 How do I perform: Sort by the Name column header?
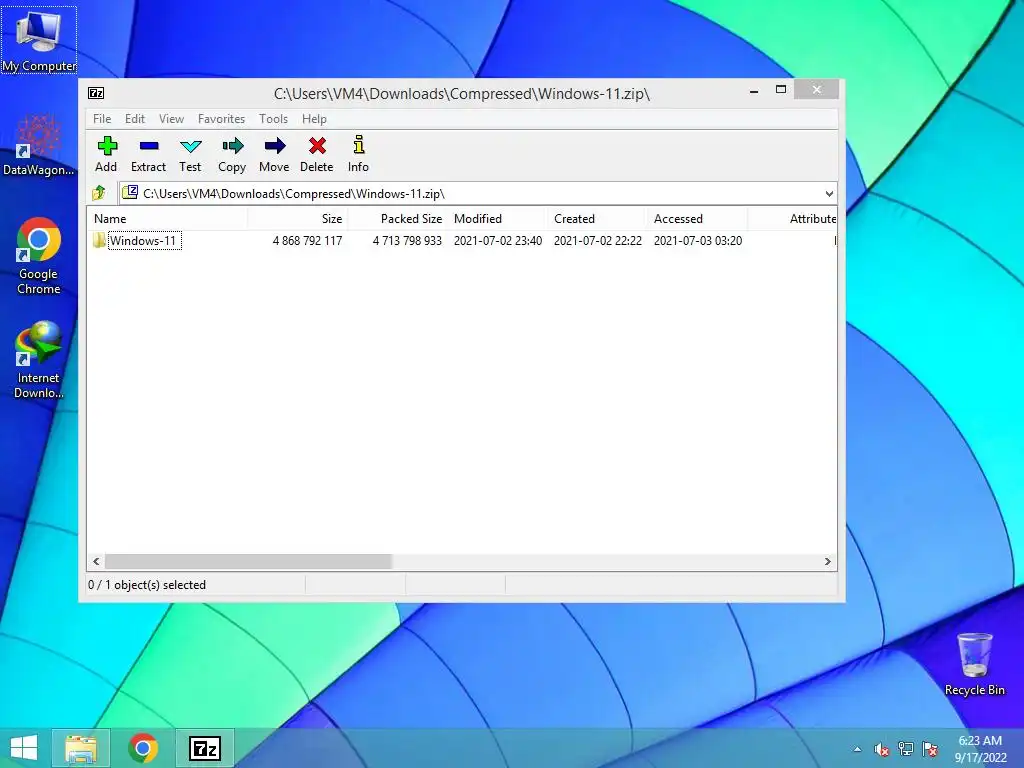click(x=167, y=219)
